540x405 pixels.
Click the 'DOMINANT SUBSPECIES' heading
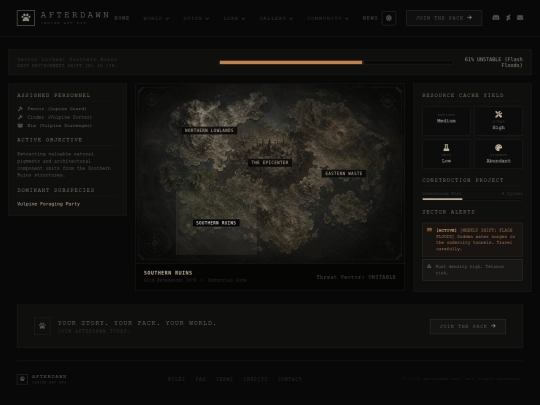[x=56, y=190]
